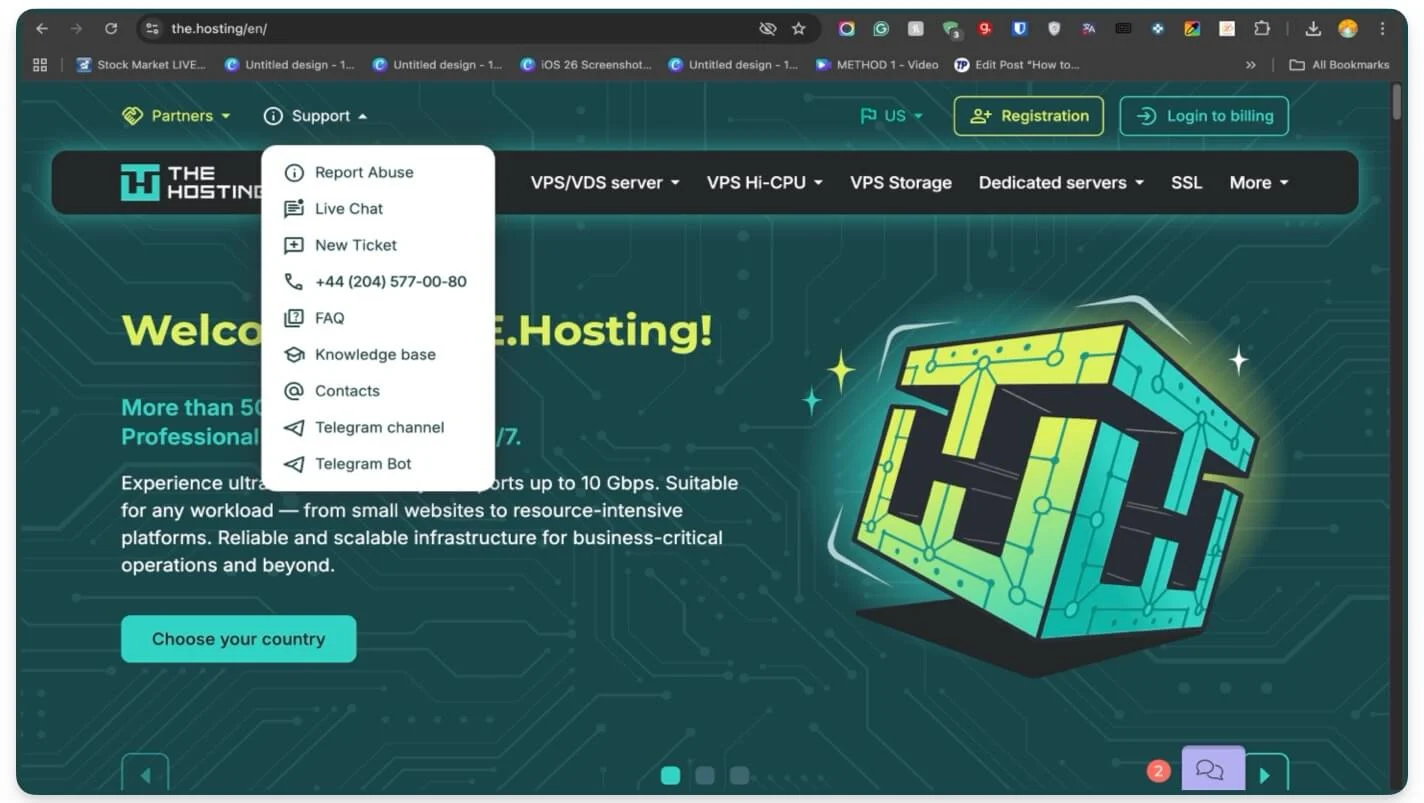Click the Registration button
This screenshot has height=803, width=1424.
(x=1029, y=116)
